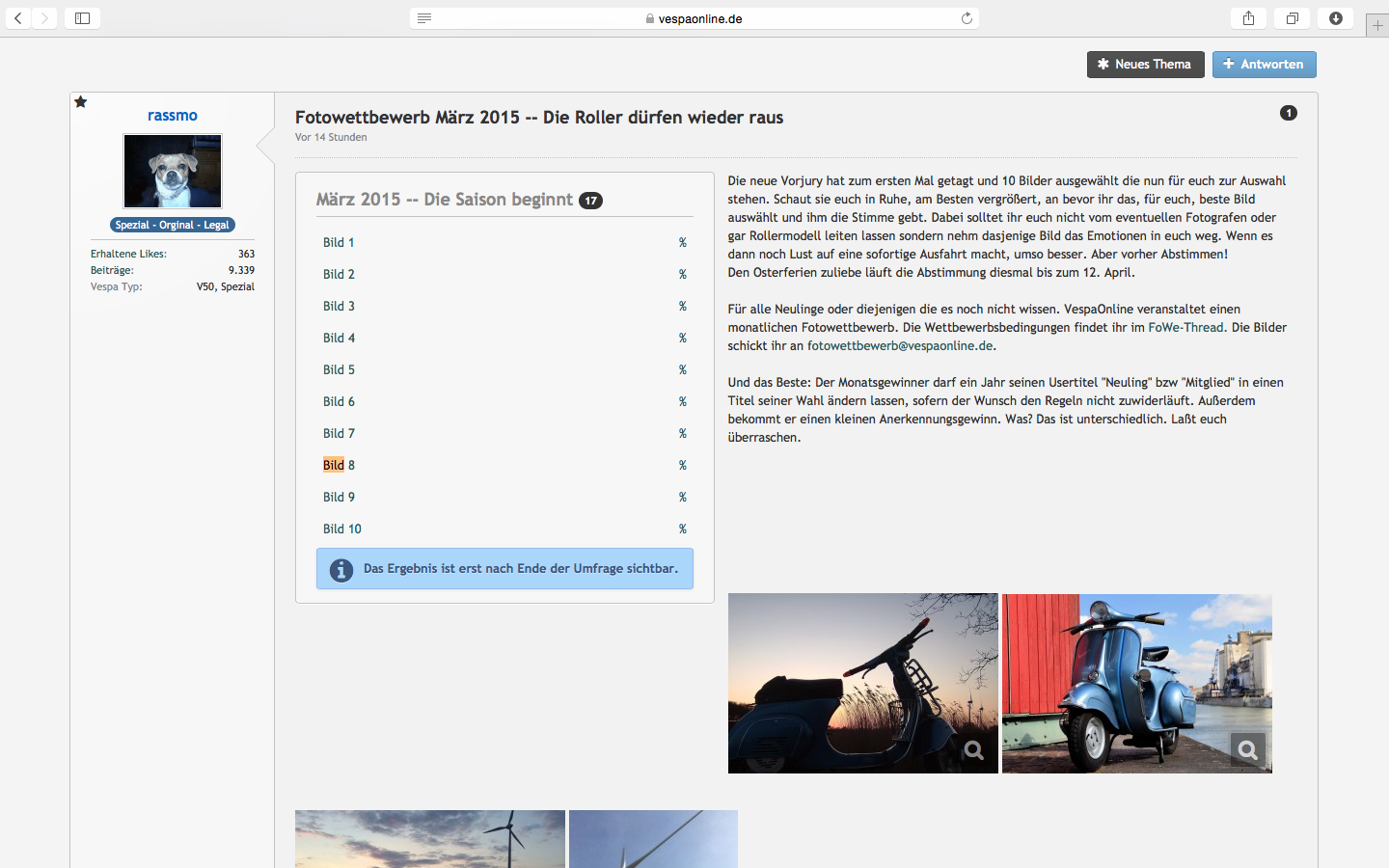Reload page with the refresh icon

(967, 18)
